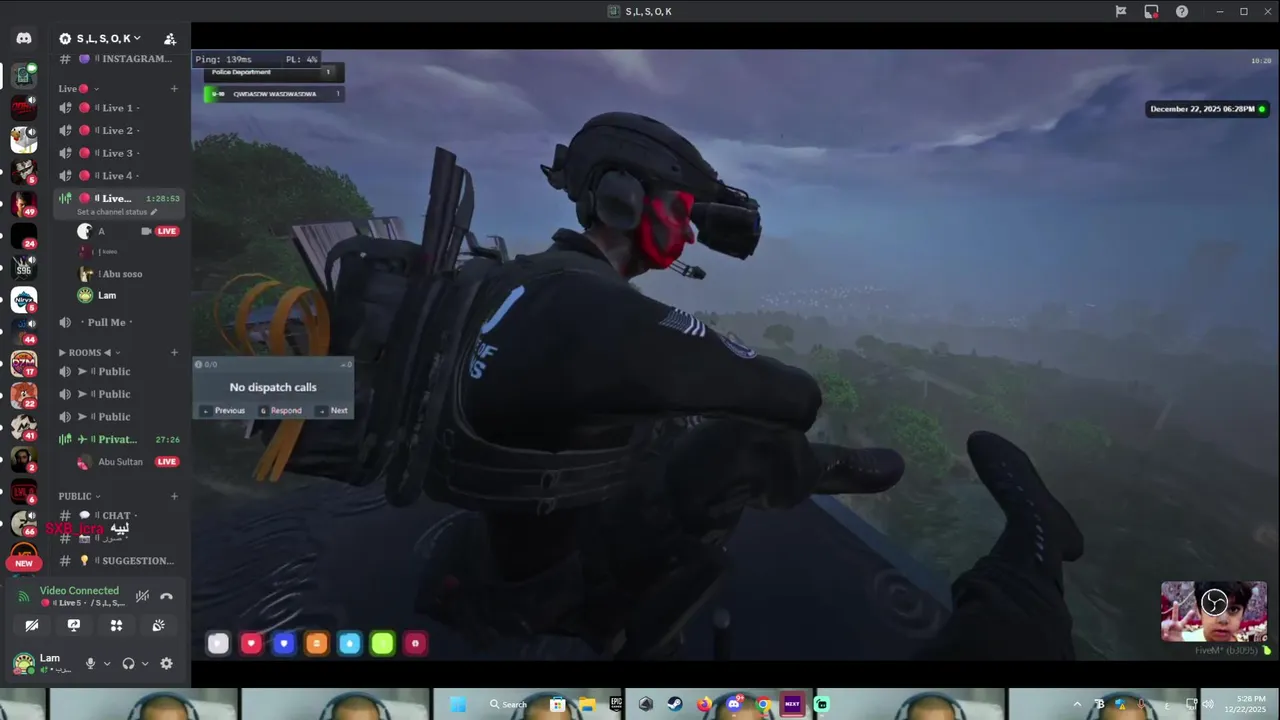Open the Windows Start button
The width and height of the screenshot is (1280, 720).
pyautogui.click(x=458, y=704)
